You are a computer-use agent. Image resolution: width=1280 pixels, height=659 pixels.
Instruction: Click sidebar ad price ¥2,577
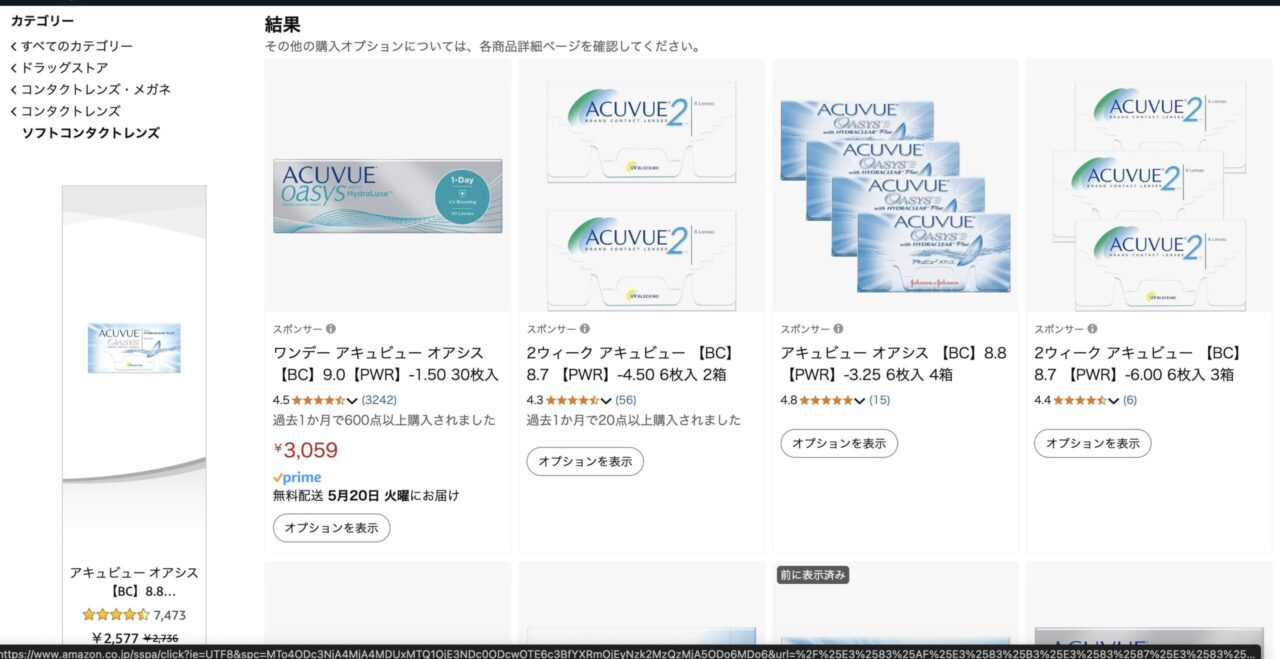coord(115,638)
